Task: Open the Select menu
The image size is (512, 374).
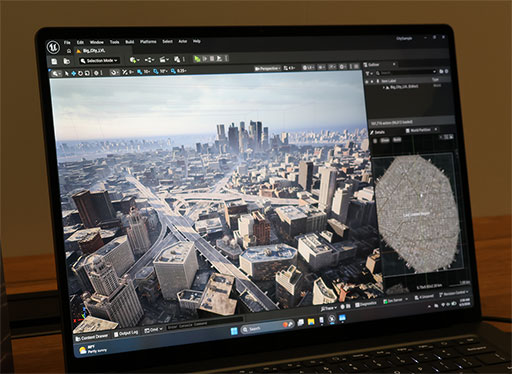Action: click(167, 41)
